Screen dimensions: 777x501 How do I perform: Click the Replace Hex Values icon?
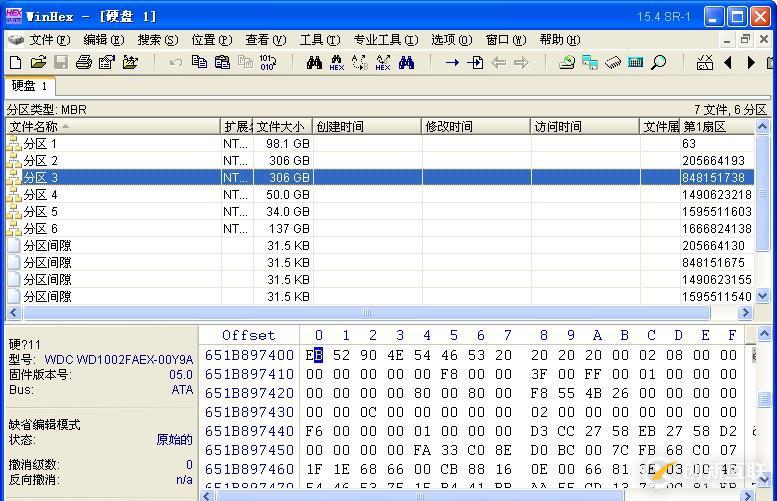(x=383, y=62)
